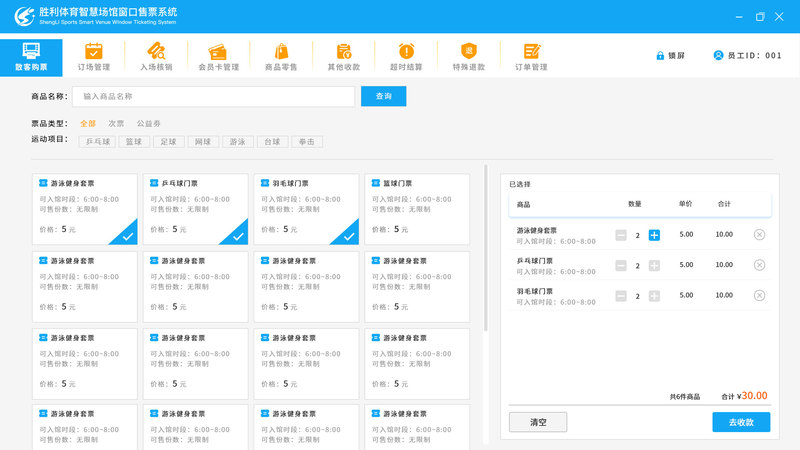This screenshot has height=450, width=800.
Task: Increase quantity of 羽毛球门票 in cart
Action: 654,296
